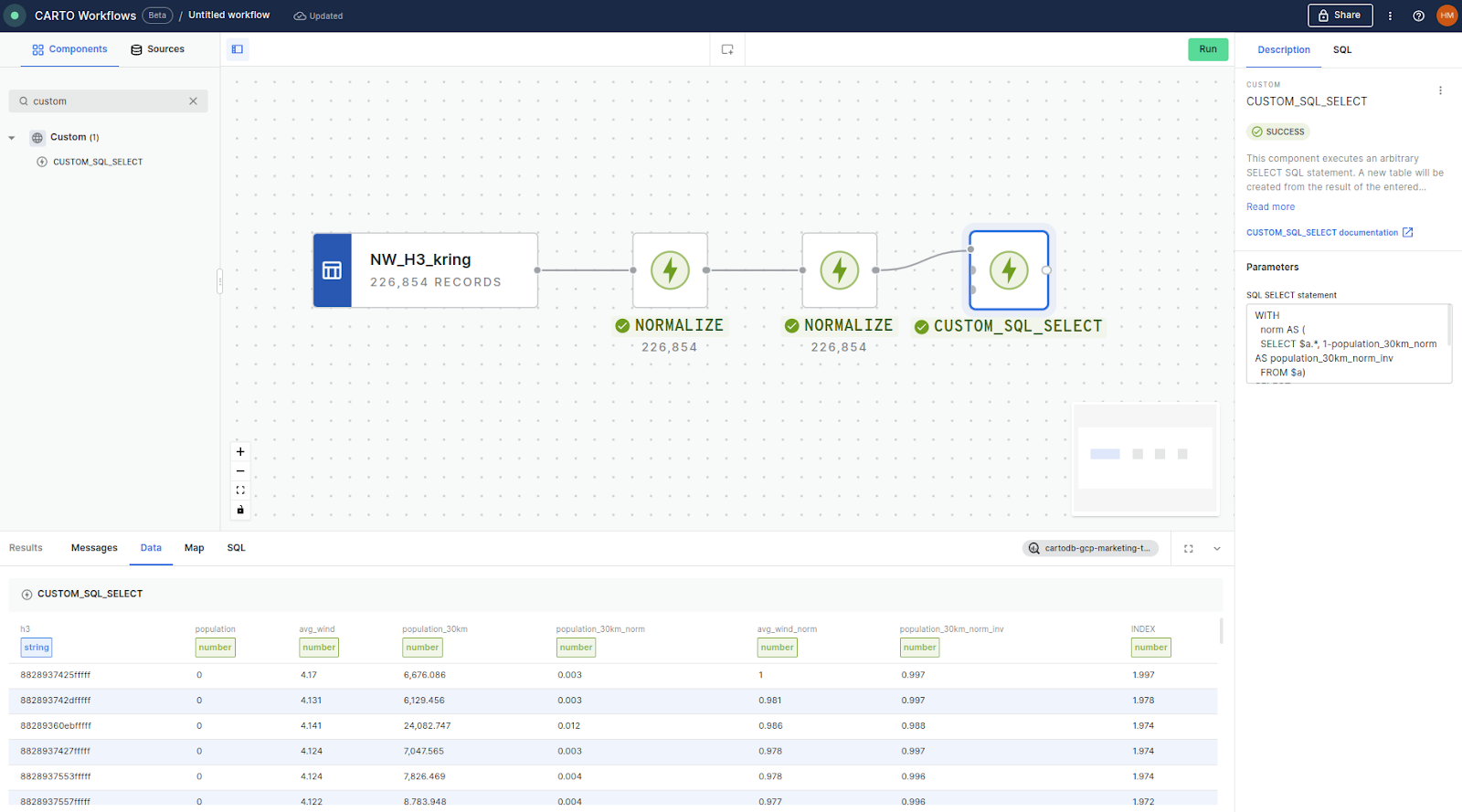1462x812 pixels.
Task: Click the CUSTOM_SQL_SELECT output port
Action: coord(1046,270)
